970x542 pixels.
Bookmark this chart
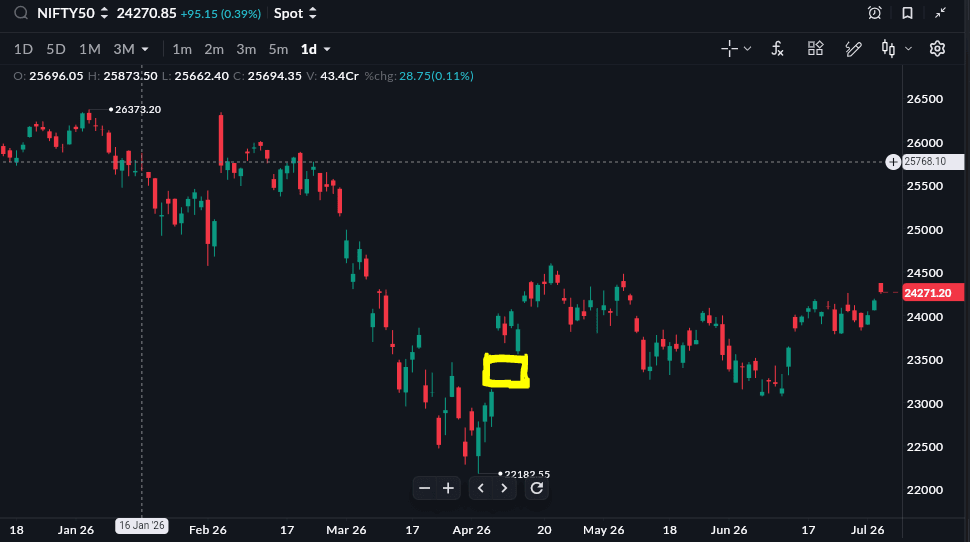click(907, 13)
